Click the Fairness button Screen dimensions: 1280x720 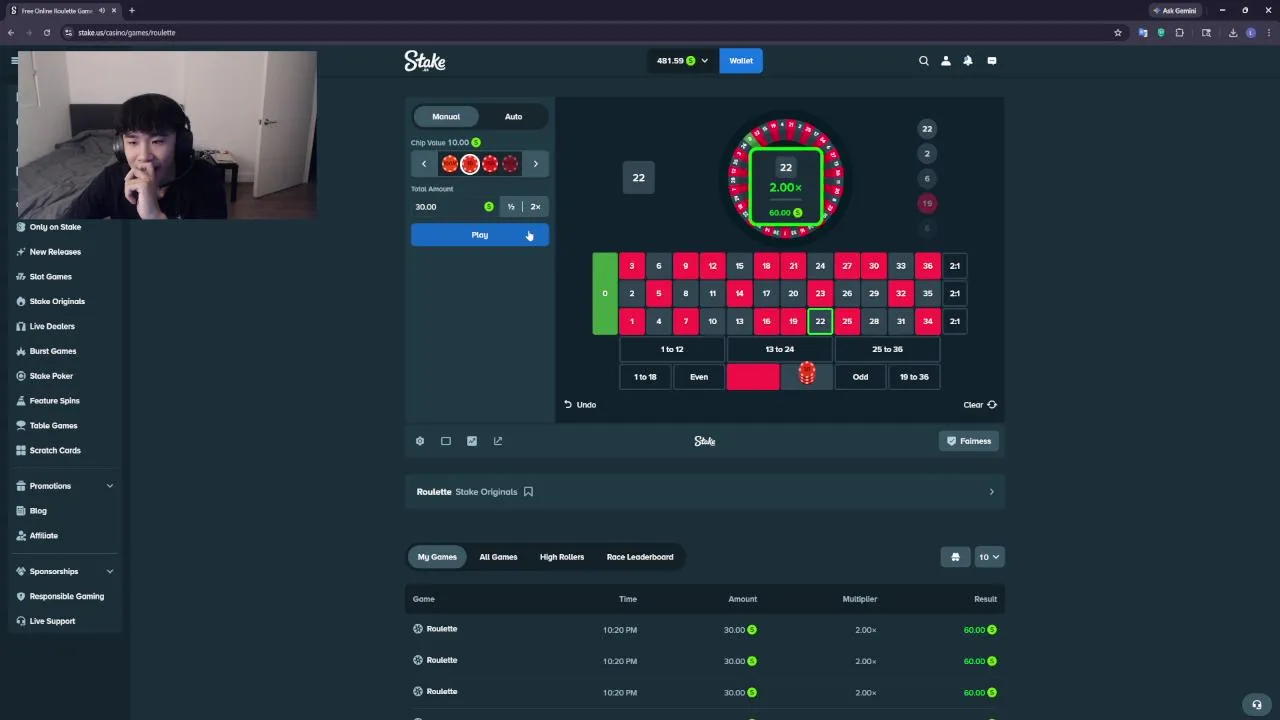pos(969,441)
